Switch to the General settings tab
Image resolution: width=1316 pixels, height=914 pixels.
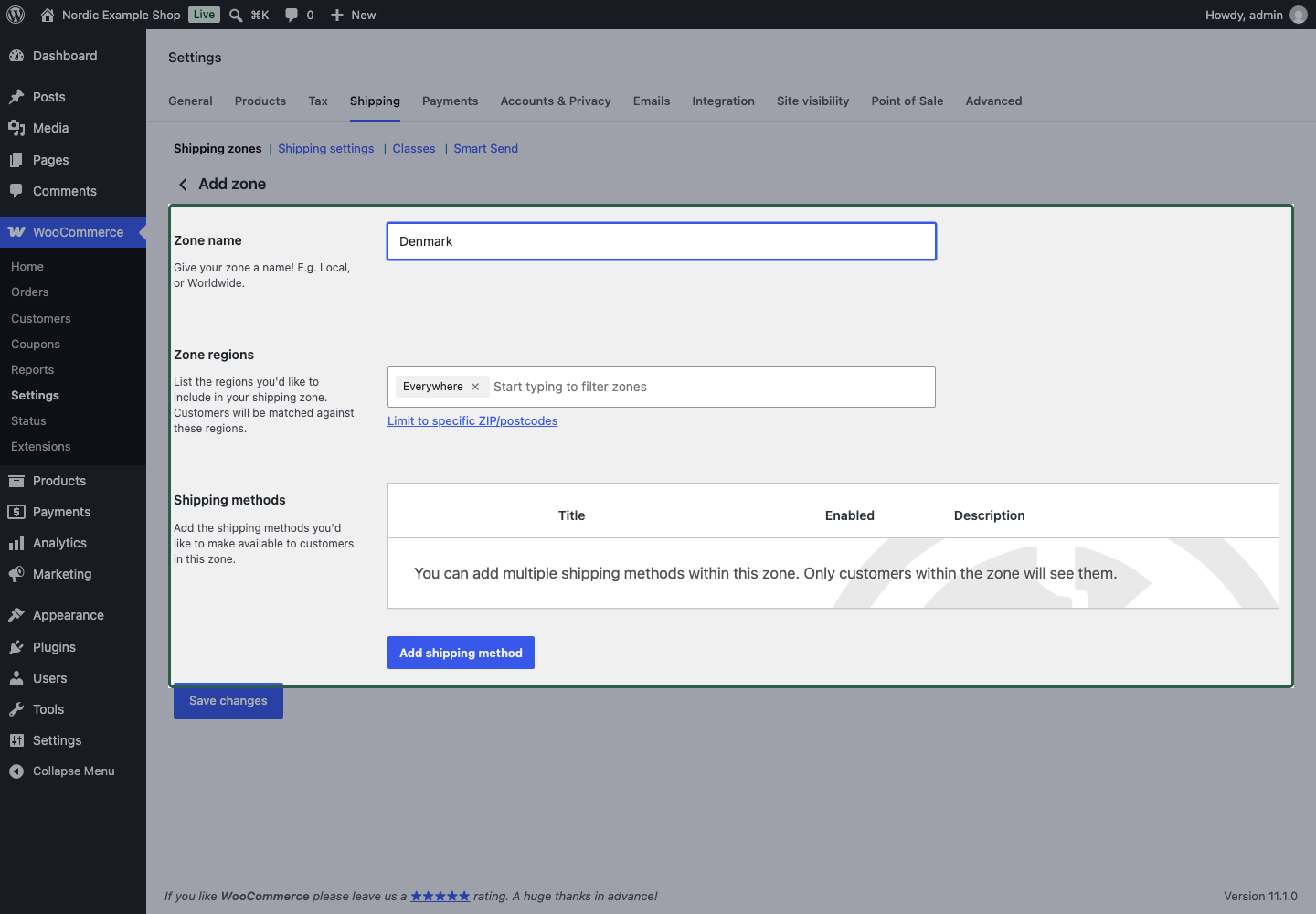tap(190, 101)
